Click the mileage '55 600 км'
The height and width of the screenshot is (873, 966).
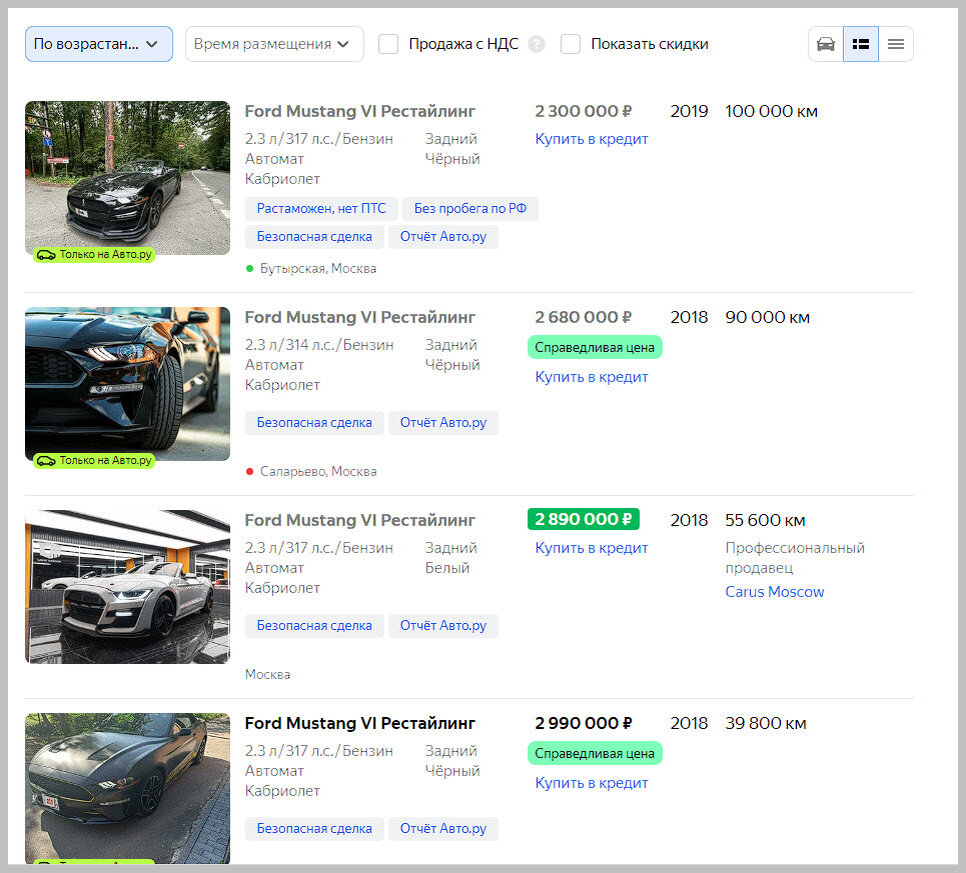(x=765, y=521)
